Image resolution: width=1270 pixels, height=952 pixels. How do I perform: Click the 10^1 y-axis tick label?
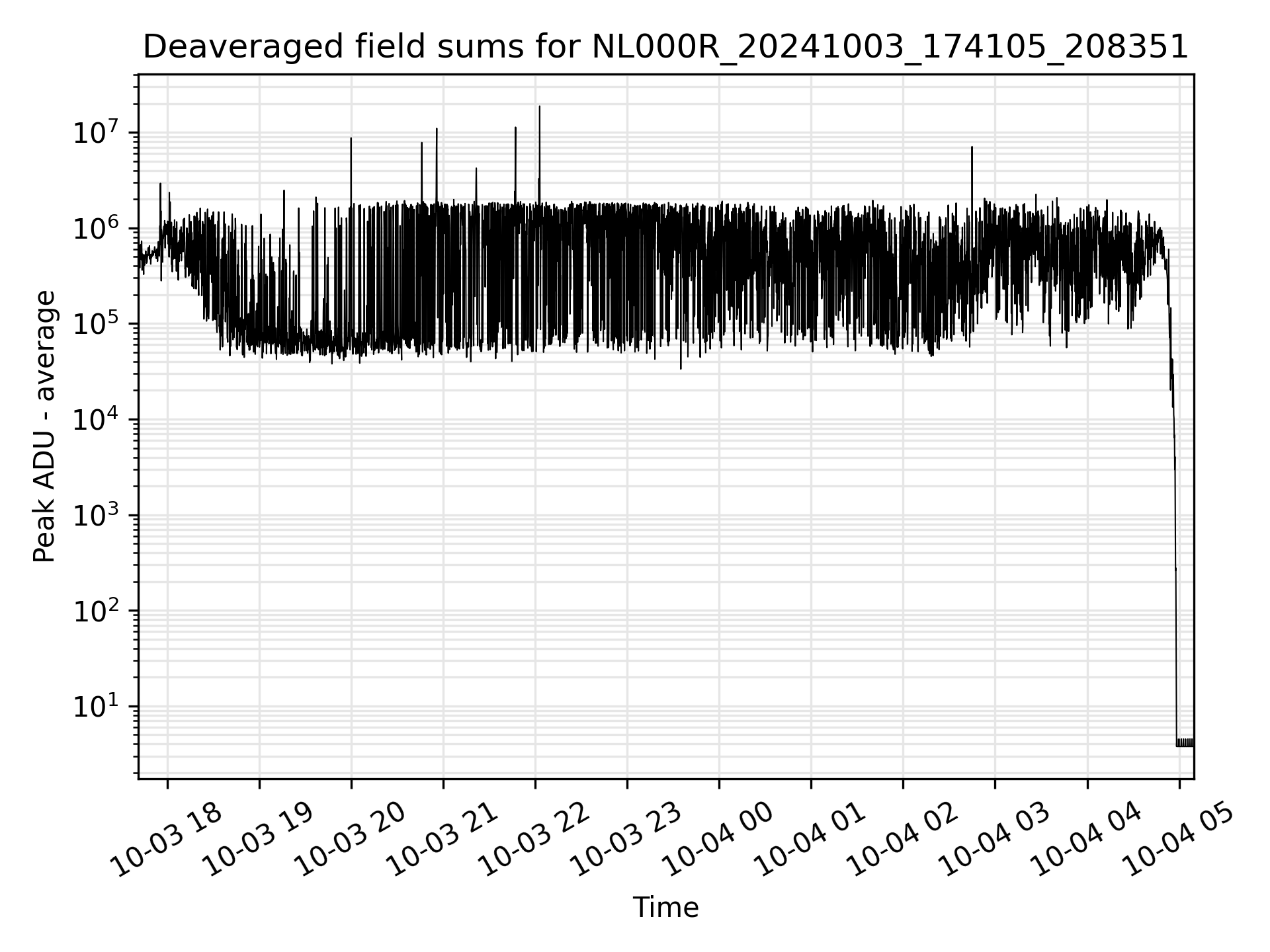coord(95,706)
